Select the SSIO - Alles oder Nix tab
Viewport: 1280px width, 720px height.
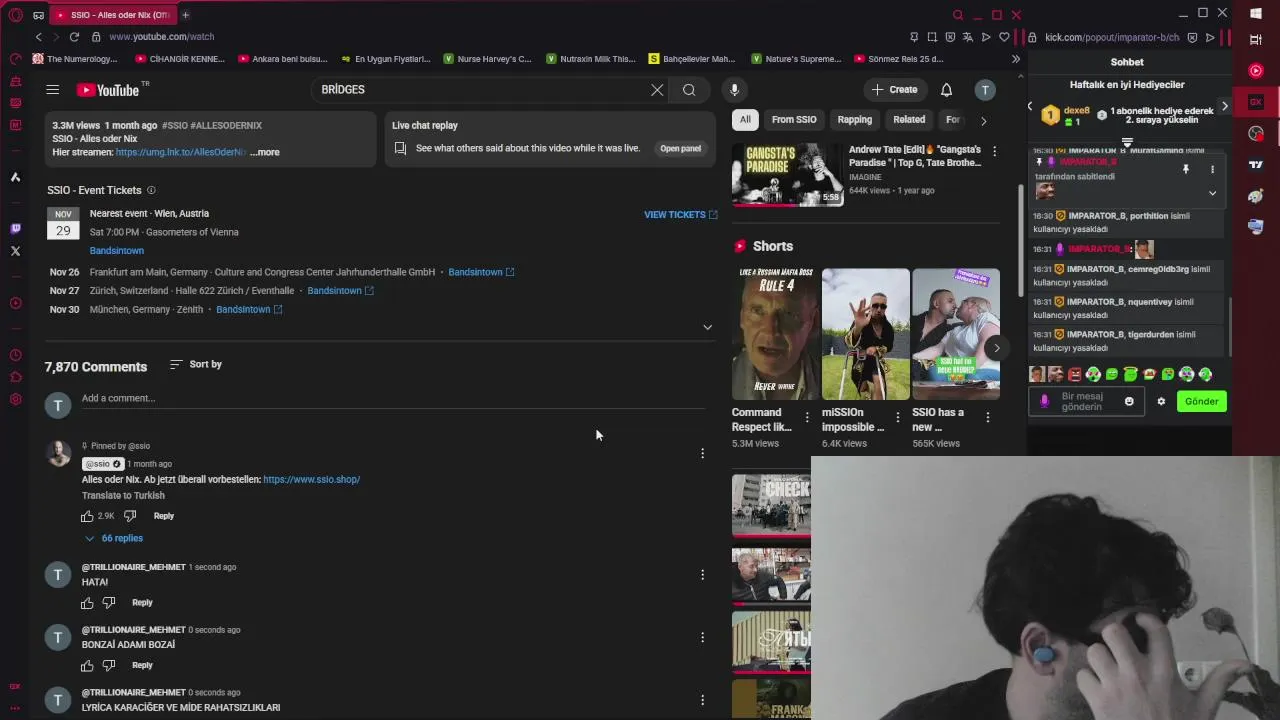coord(112,15)
